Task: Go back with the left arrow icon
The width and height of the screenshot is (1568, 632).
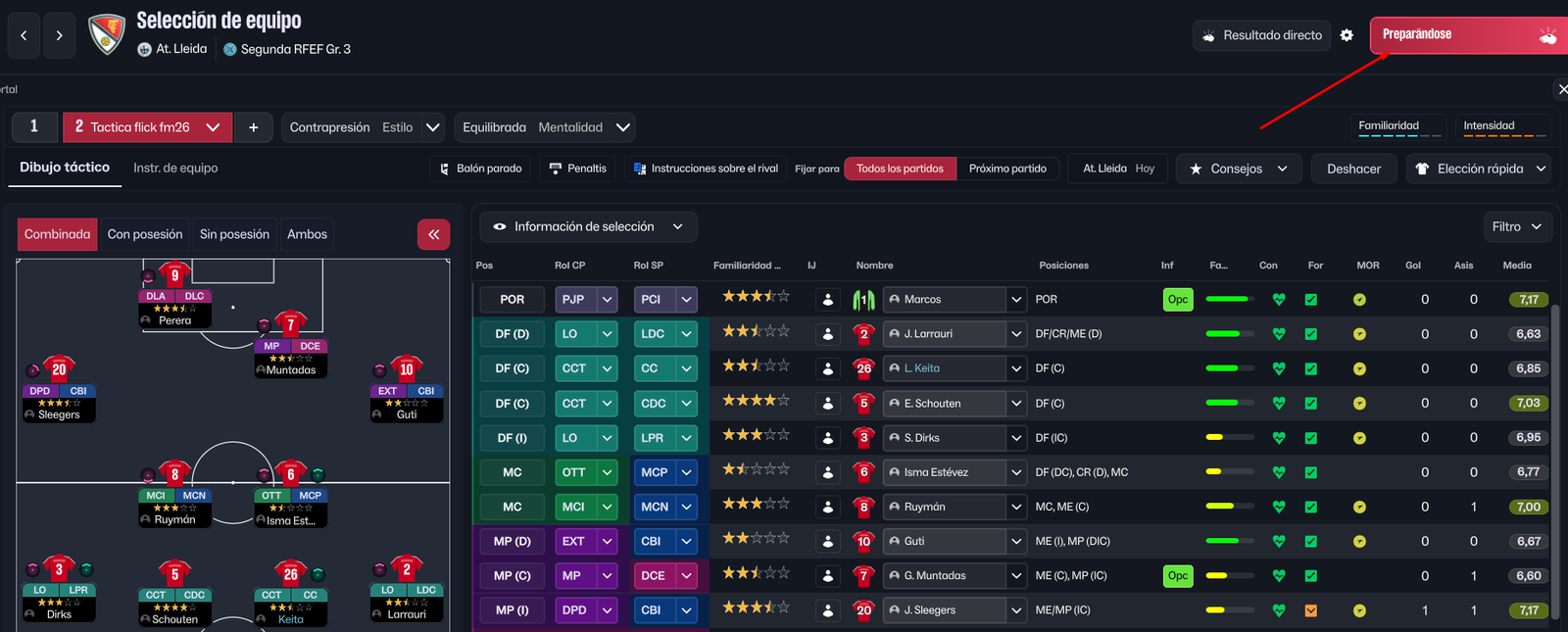Action: coord(24,35)
